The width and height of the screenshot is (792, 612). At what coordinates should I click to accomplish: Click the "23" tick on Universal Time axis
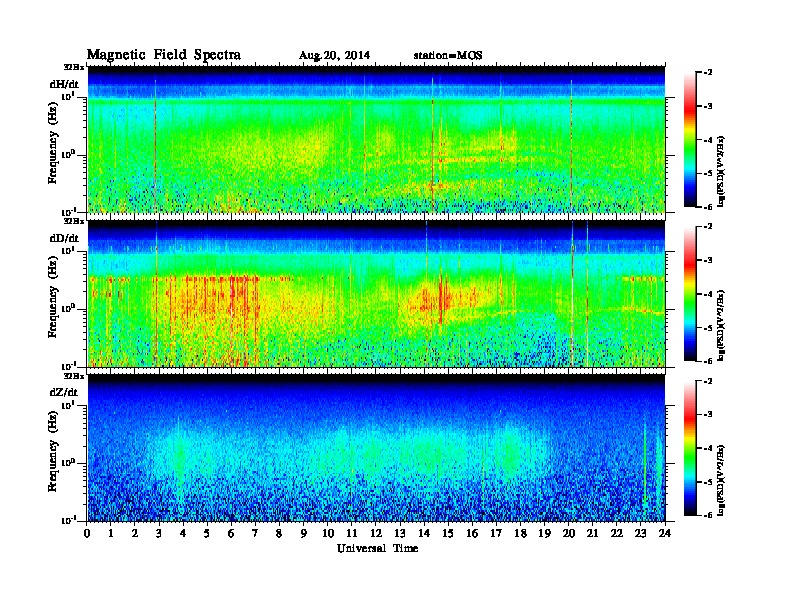click(640, 533)
